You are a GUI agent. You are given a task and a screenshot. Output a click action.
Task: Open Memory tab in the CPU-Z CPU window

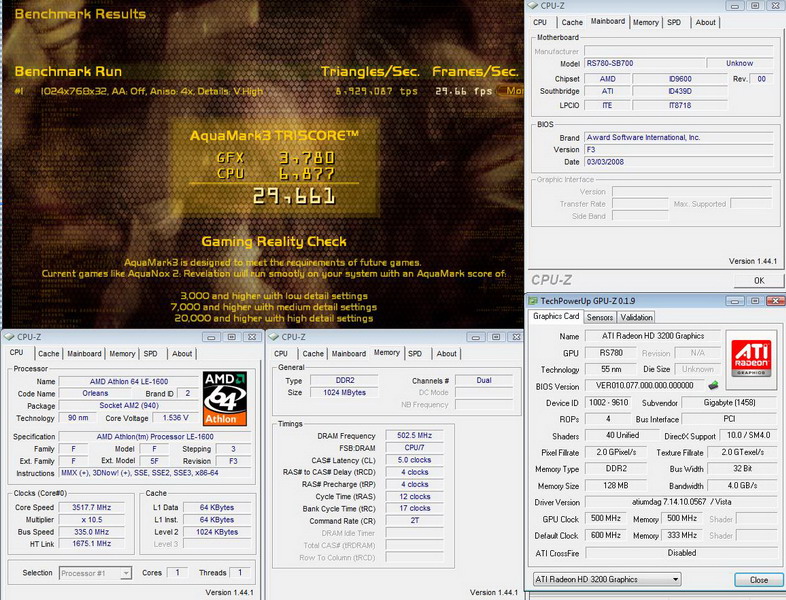pos(122,354)
